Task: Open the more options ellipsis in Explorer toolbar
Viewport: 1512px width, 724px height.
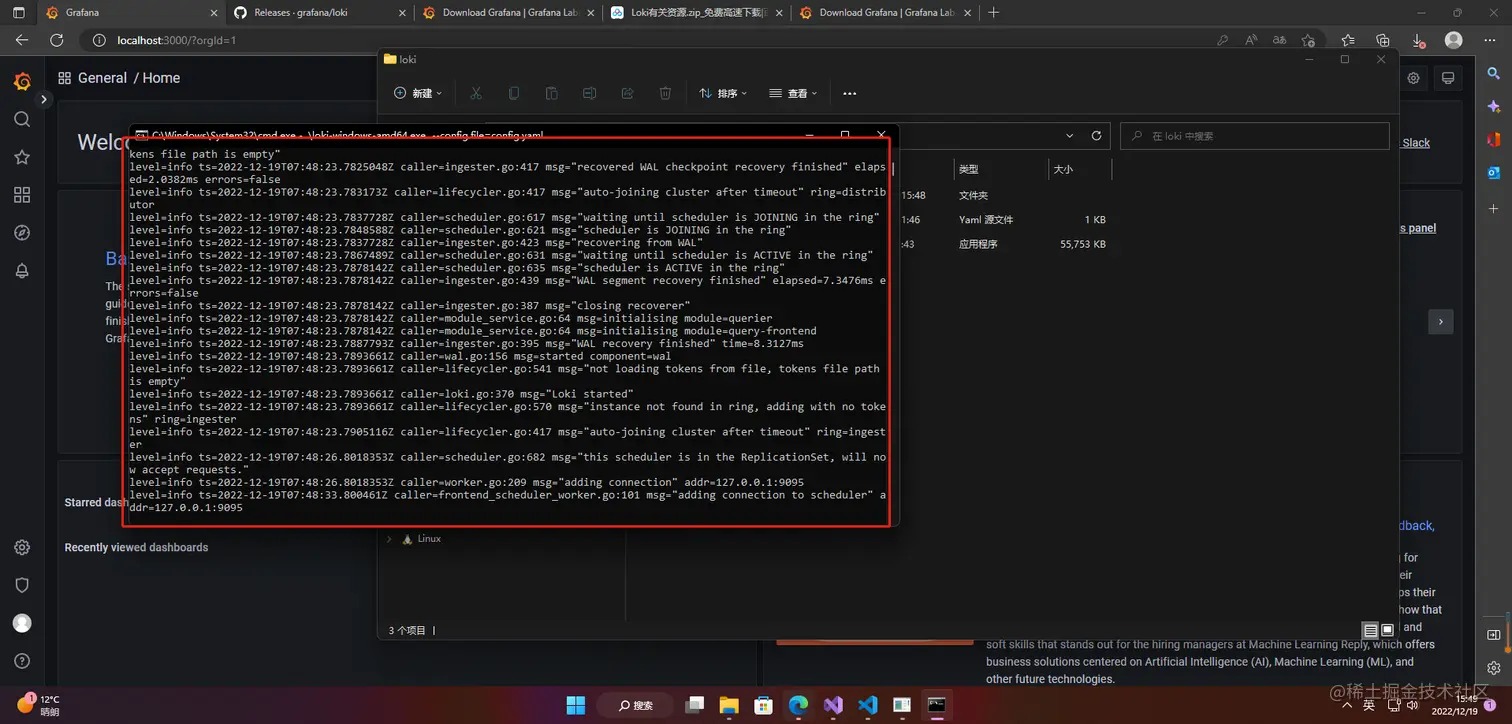Action: pyautogui.click(x=850, y=93)
